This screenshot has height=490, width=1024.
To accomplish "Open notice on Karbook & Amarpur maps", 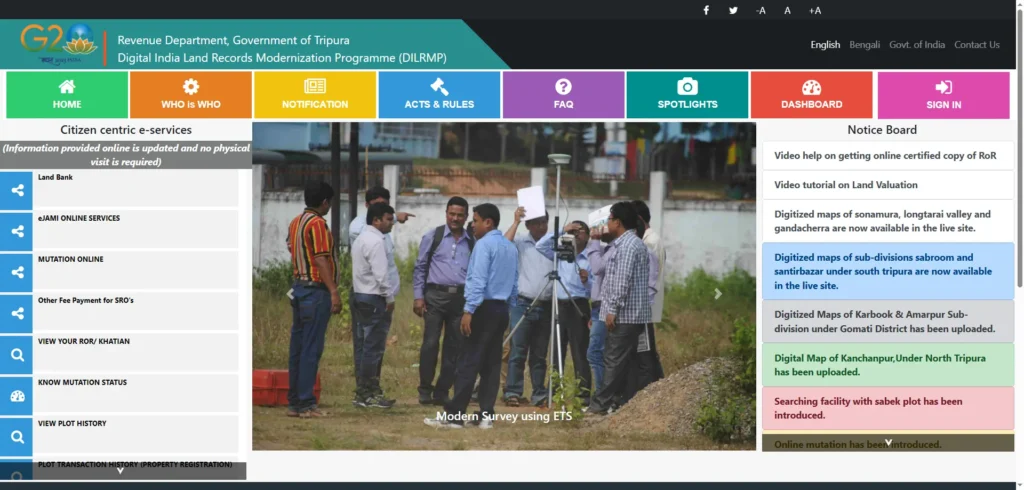I will click(888, 321).
